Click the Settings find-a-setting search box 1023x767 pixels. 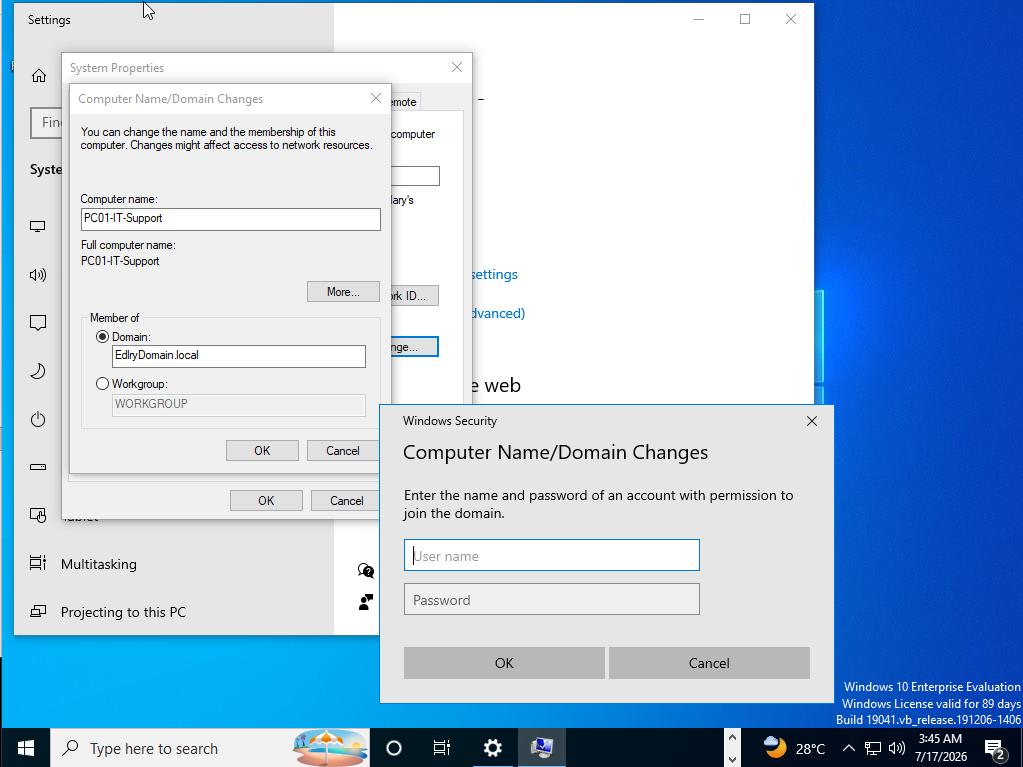(x=47, y=122)
